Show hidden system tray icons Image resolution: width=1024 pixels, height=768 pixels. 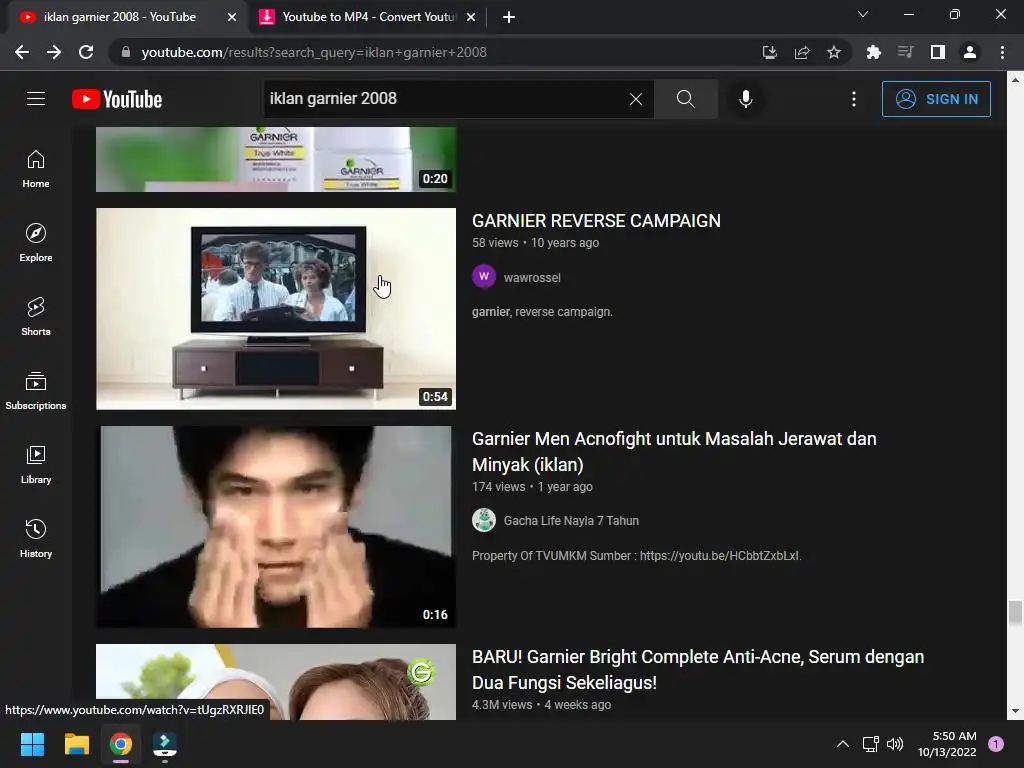pos(843,744)
